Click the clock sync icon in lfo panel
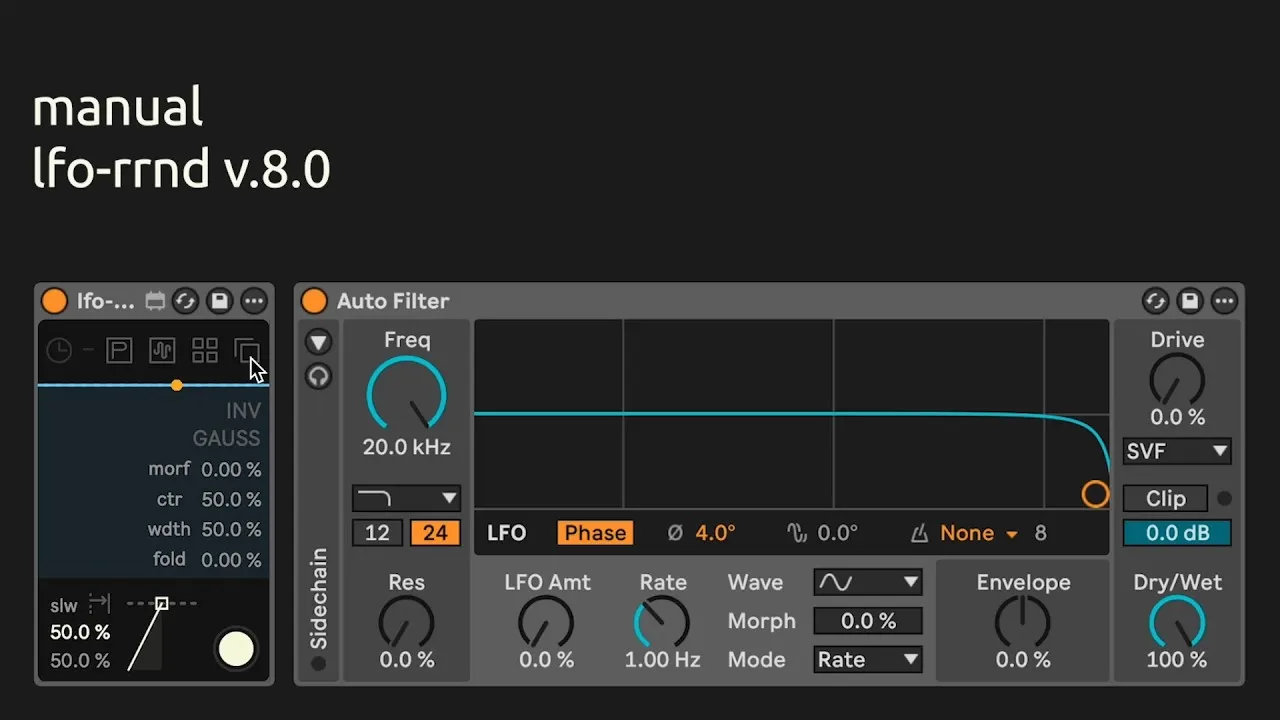 pos(60,350)
